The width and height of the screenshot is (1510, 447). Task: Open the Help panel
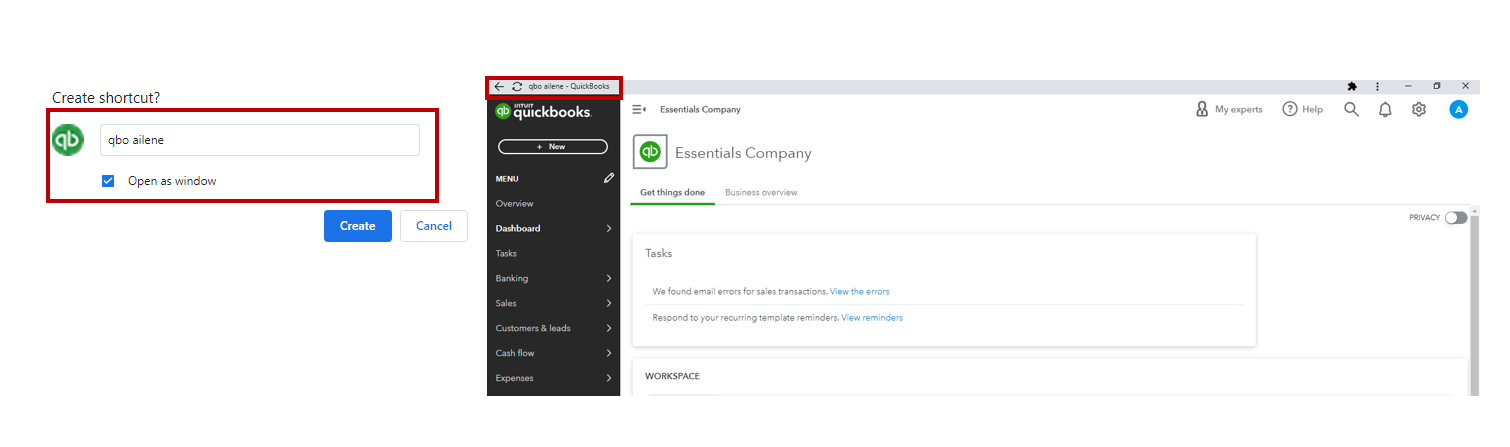[1303, 109]
